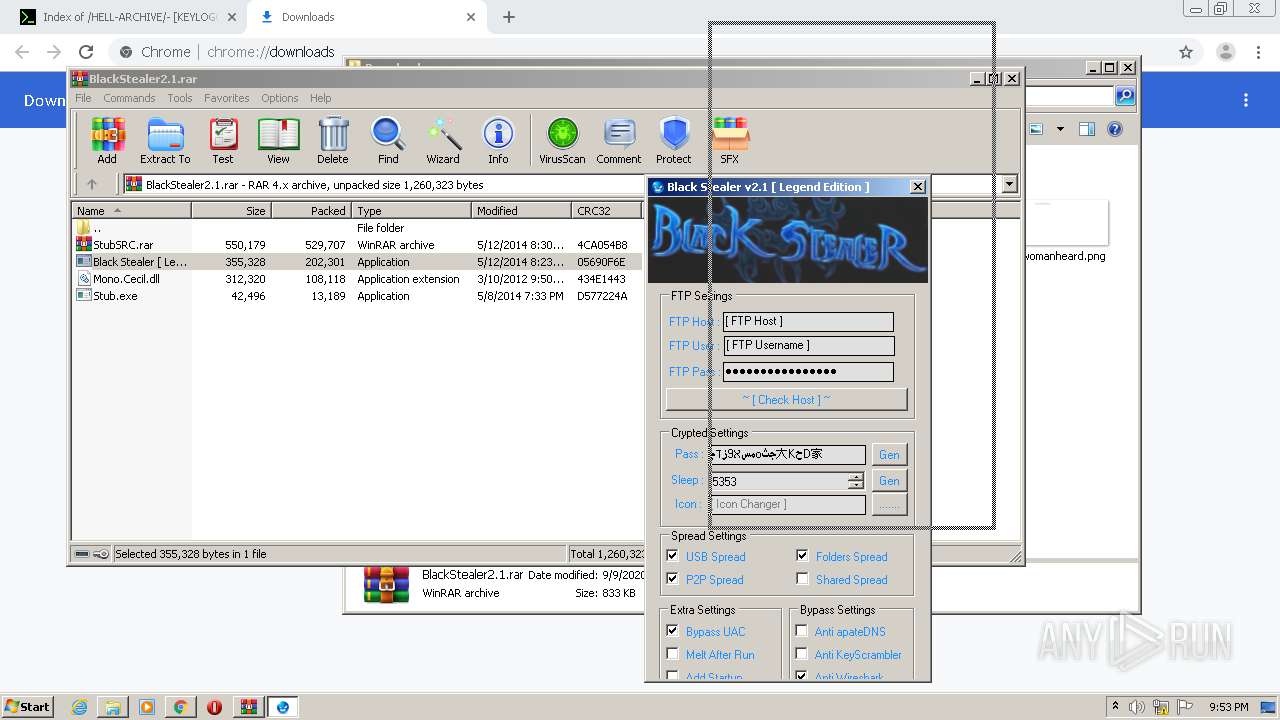The width and height of the screenshot is (1280, 720).
Task: Open the WinRAR Tools menu
Action: (180, 98)
